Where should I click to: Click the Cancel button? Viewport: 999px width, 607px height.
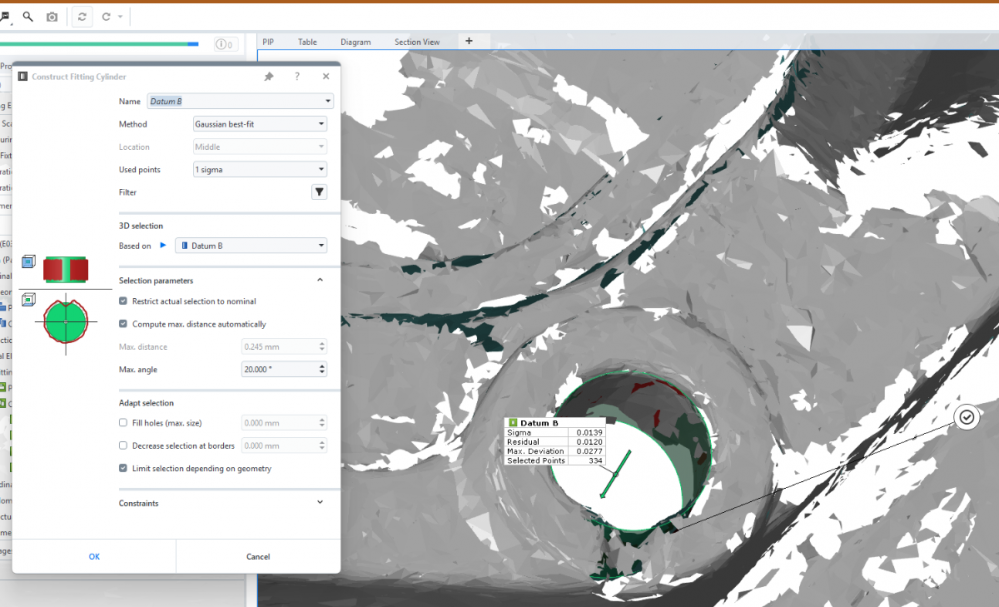pos(258,556)
